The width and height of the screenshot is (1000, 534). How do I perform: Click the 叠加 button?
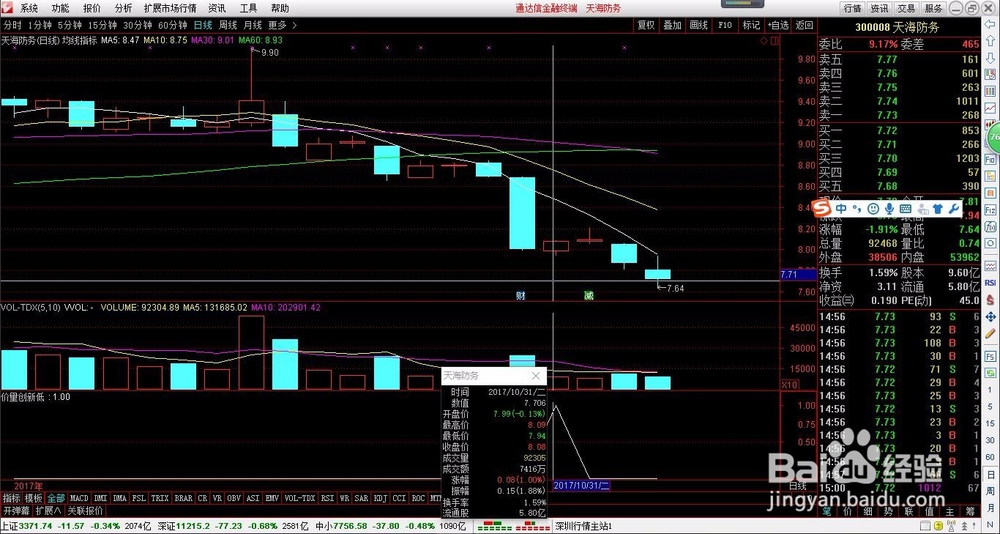click(672, 25)
